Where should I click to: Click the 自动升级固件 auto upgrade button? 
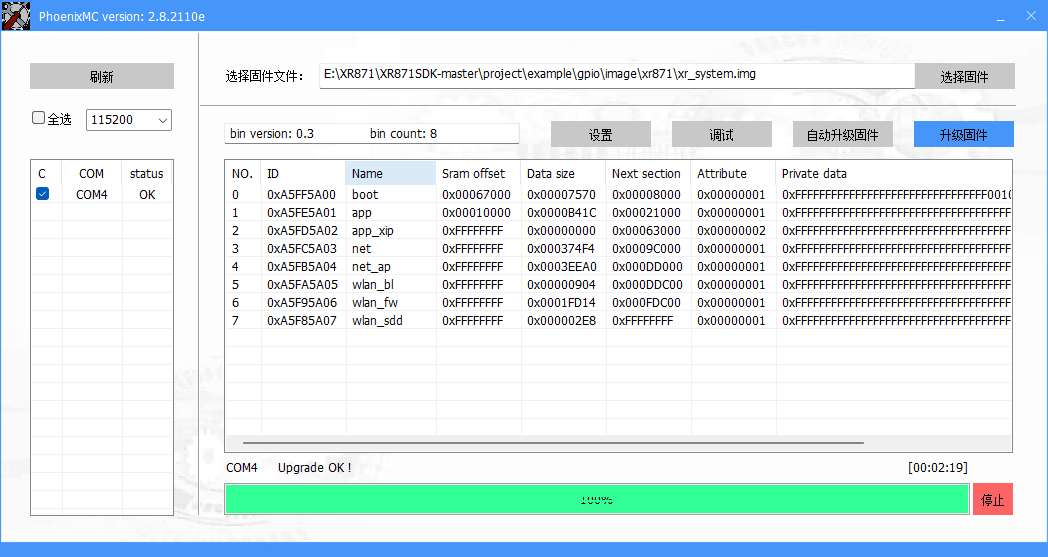pyautogui.click(x=843, y=134)
